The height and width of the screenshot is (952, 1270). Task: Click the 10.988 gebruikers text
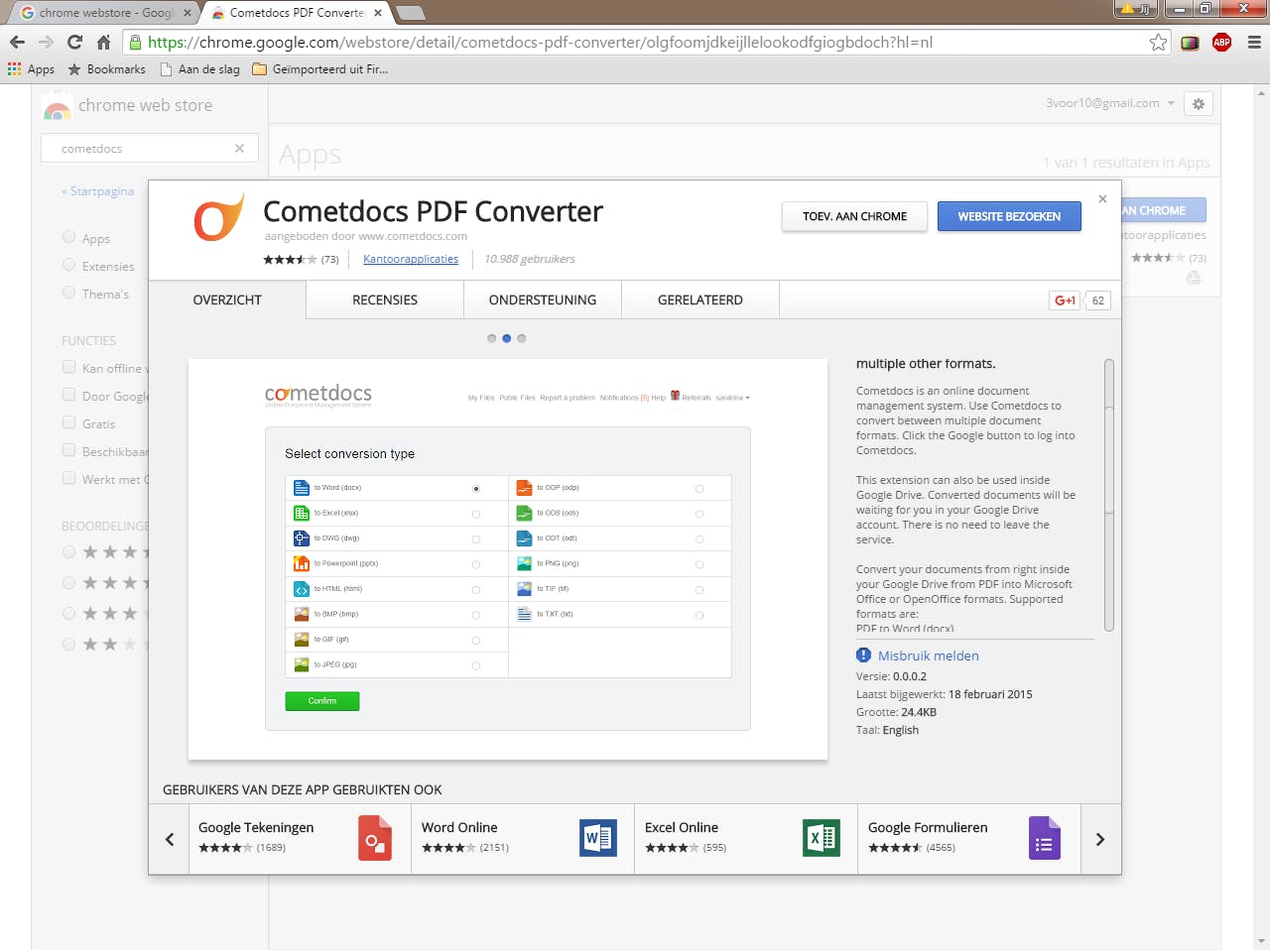[x=529, y=259]
